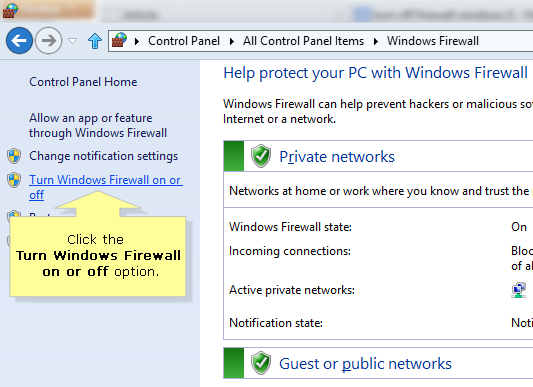Screen dimensions: 533x387
Task: Click firewall icon in window title bar
Action: click(x=10, y=11)
